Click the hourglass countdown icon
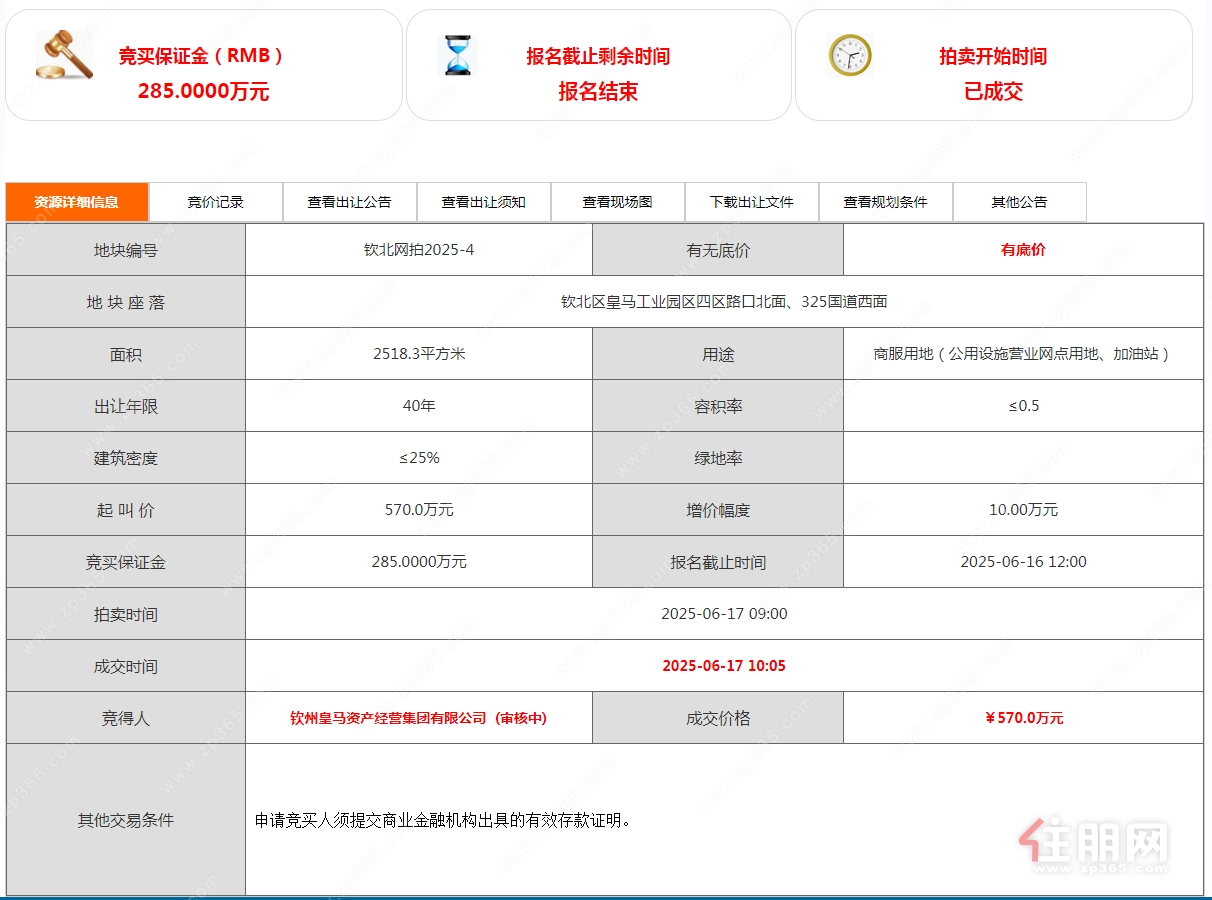 point(457,55)
